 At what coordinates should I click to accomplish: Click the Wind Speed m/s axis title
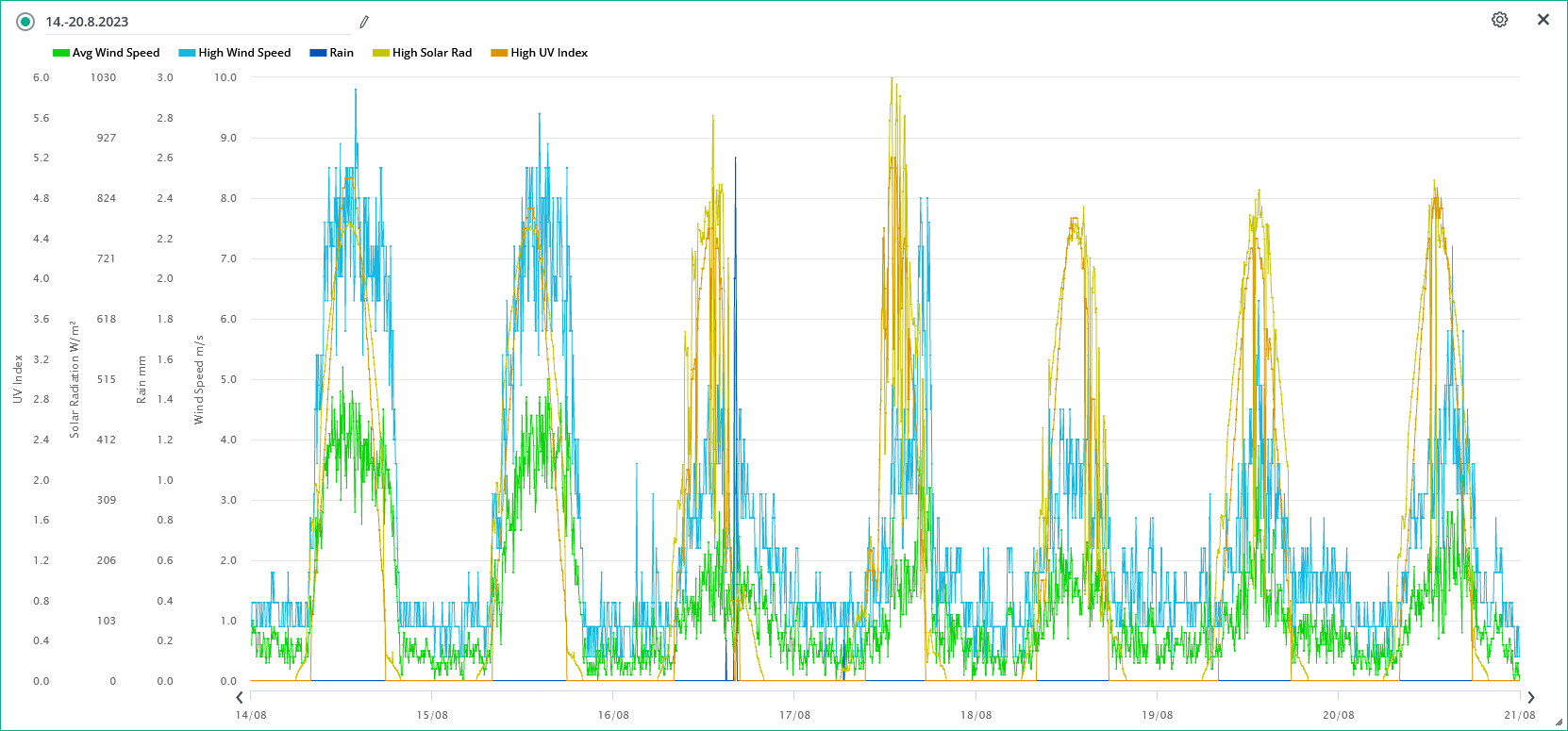tap(199, 379)
